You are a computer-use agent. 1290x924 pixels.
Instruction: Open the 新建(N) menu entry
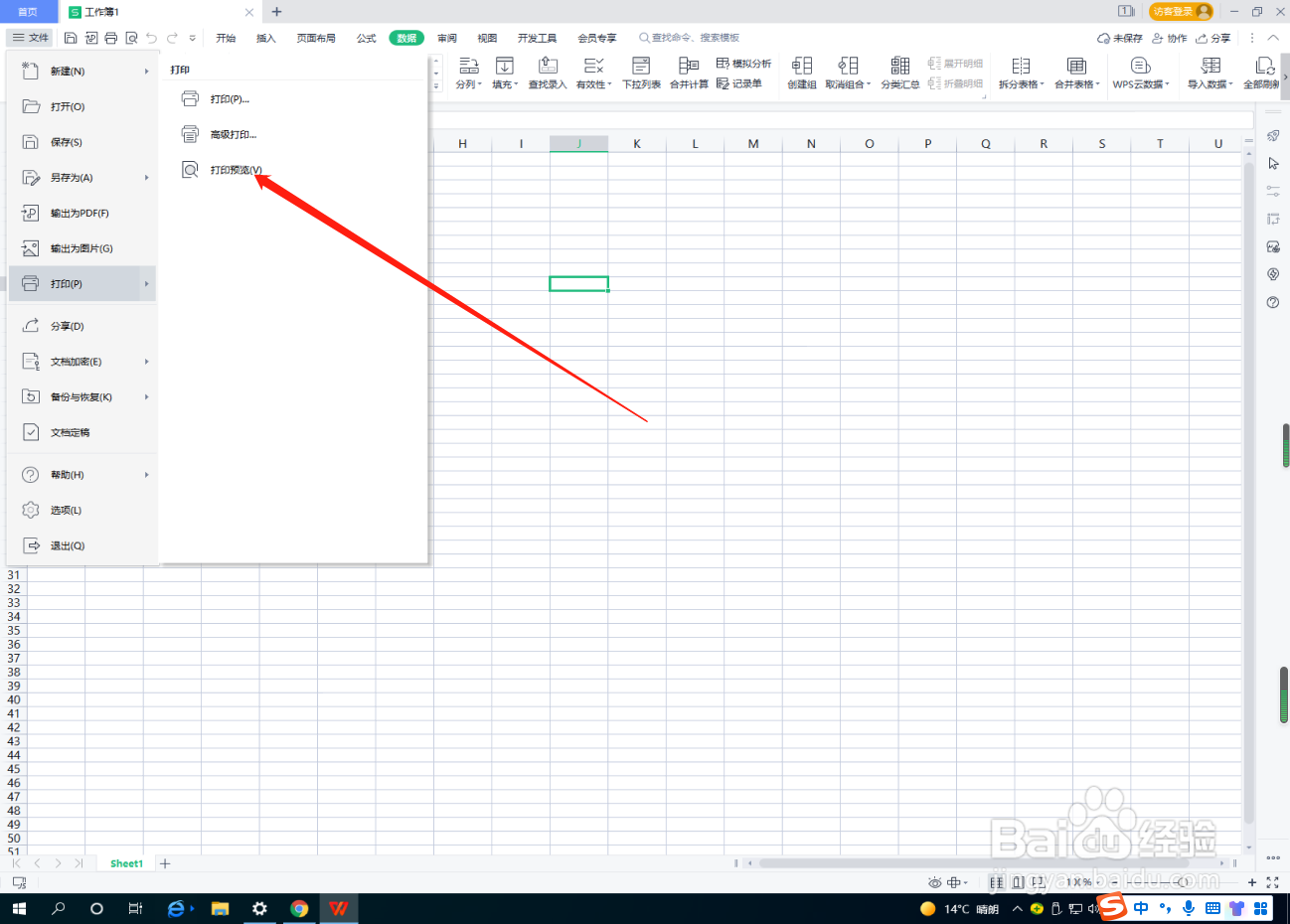[x=82, y=72]
